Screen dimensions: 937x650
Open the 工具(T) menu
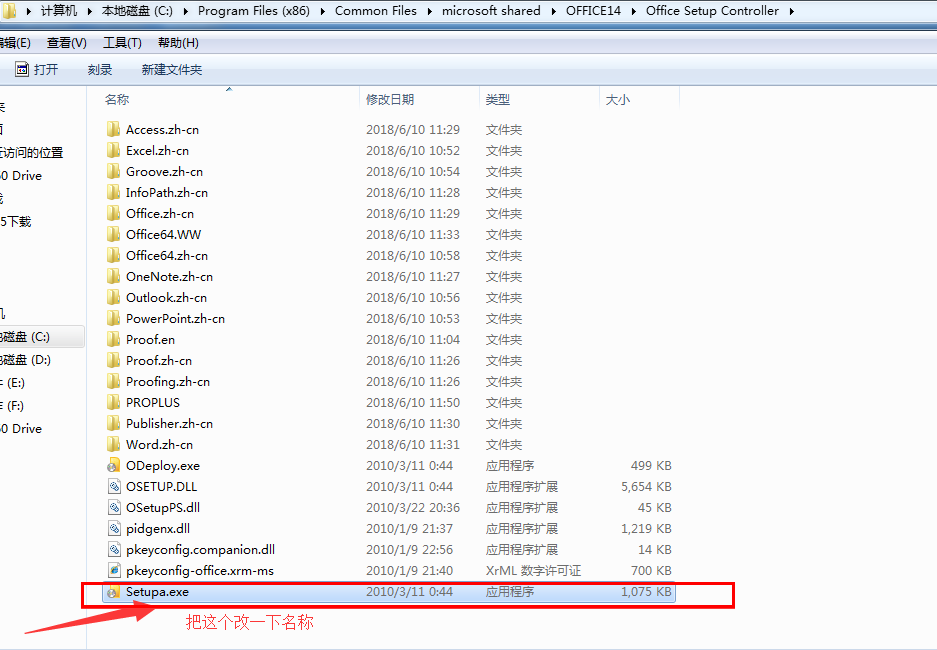123,42
